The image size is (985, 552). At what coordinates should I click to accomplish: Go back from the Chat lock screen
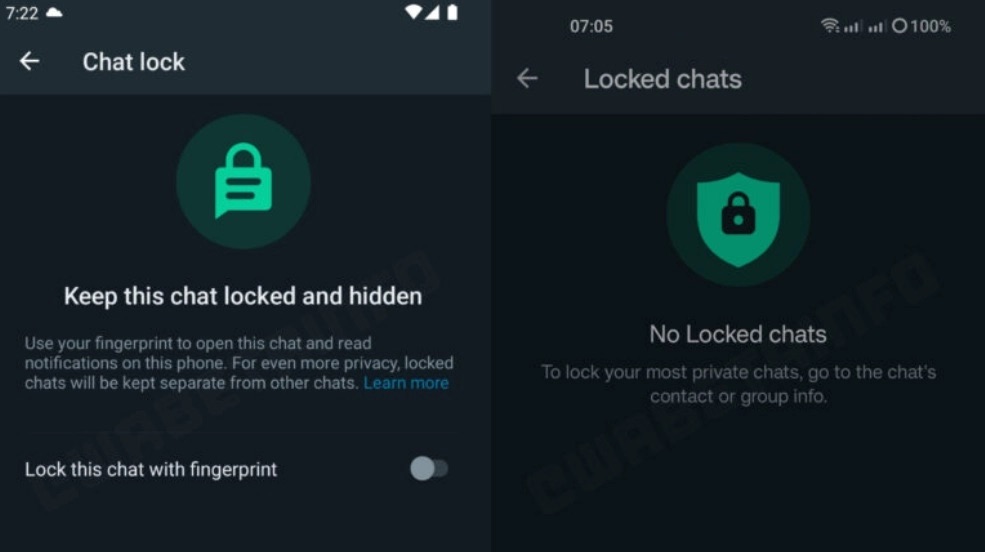coord(30,61)
